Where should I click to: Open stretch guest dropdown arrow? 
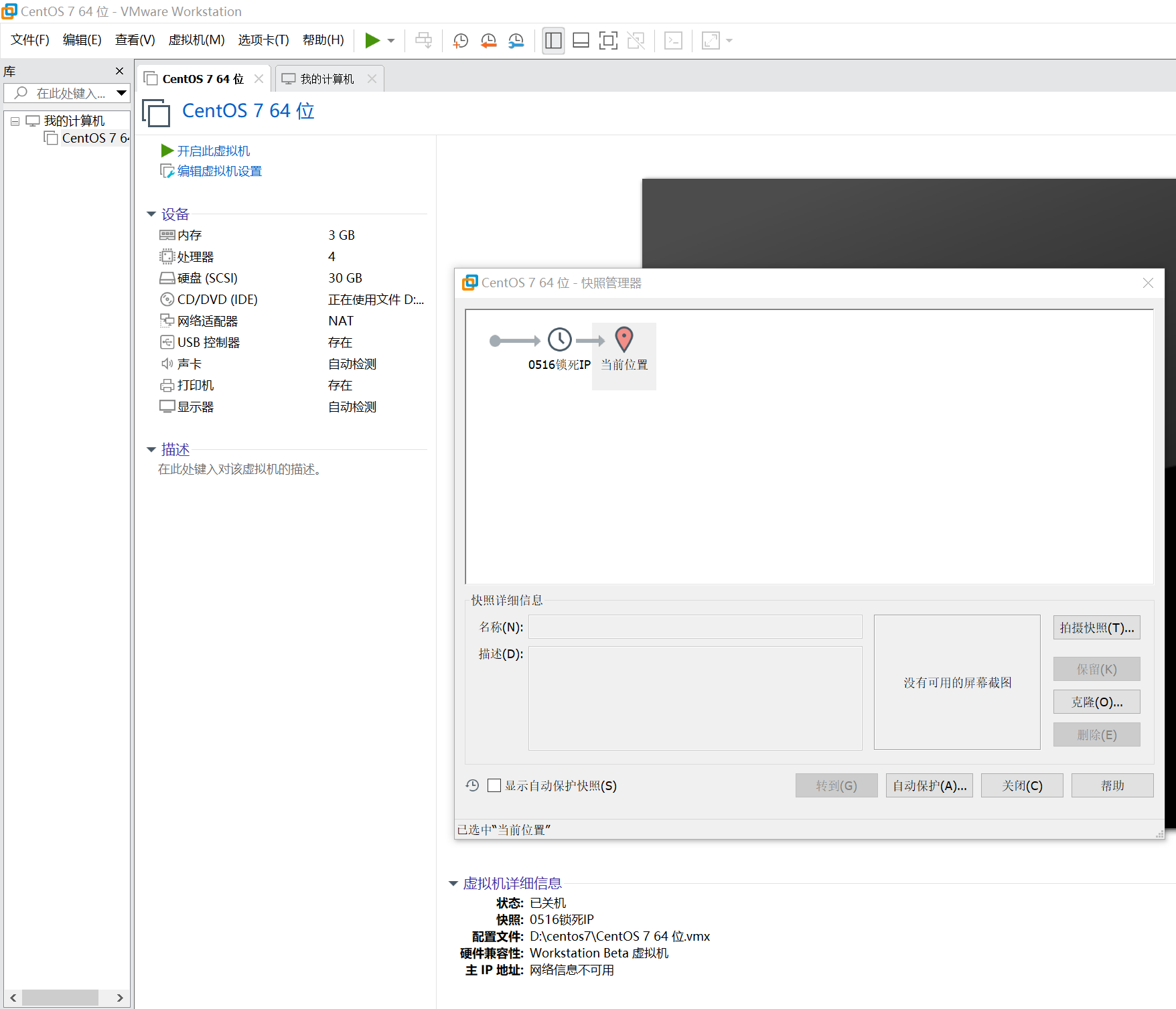pyautogui.click(x=729, y=41)
